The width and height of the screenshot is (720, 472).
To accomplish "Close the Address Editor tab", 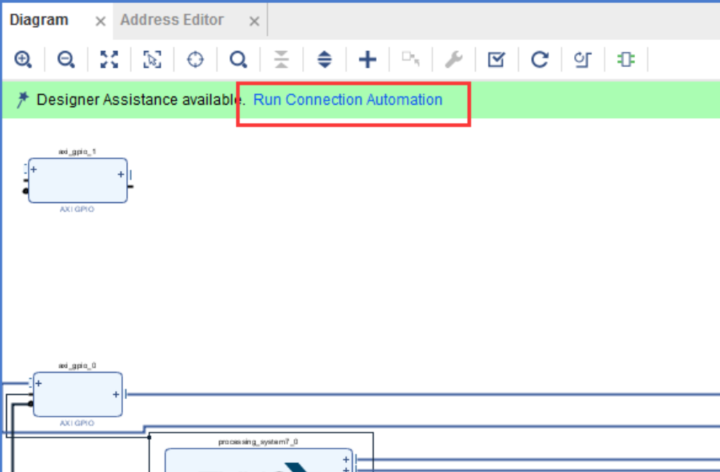I will pyautogui.click(x=254, y=21).
